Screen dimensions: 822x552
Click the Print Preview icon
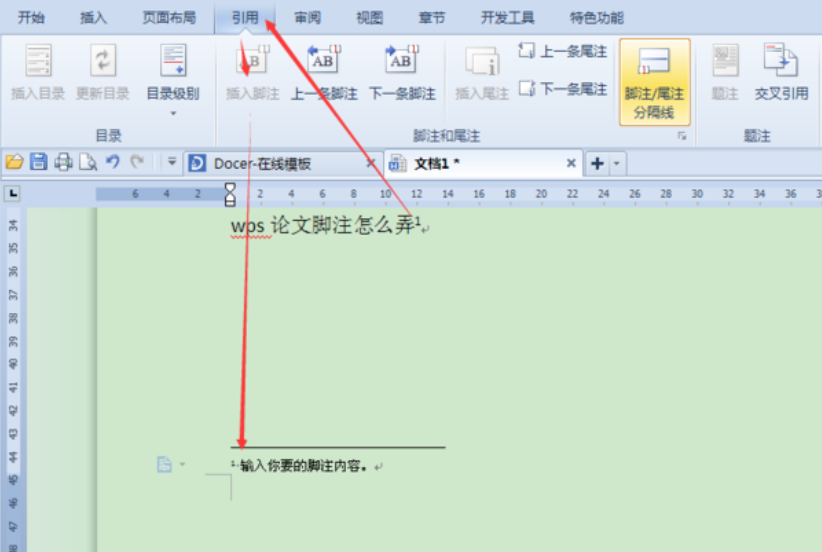tap(88, 162)
